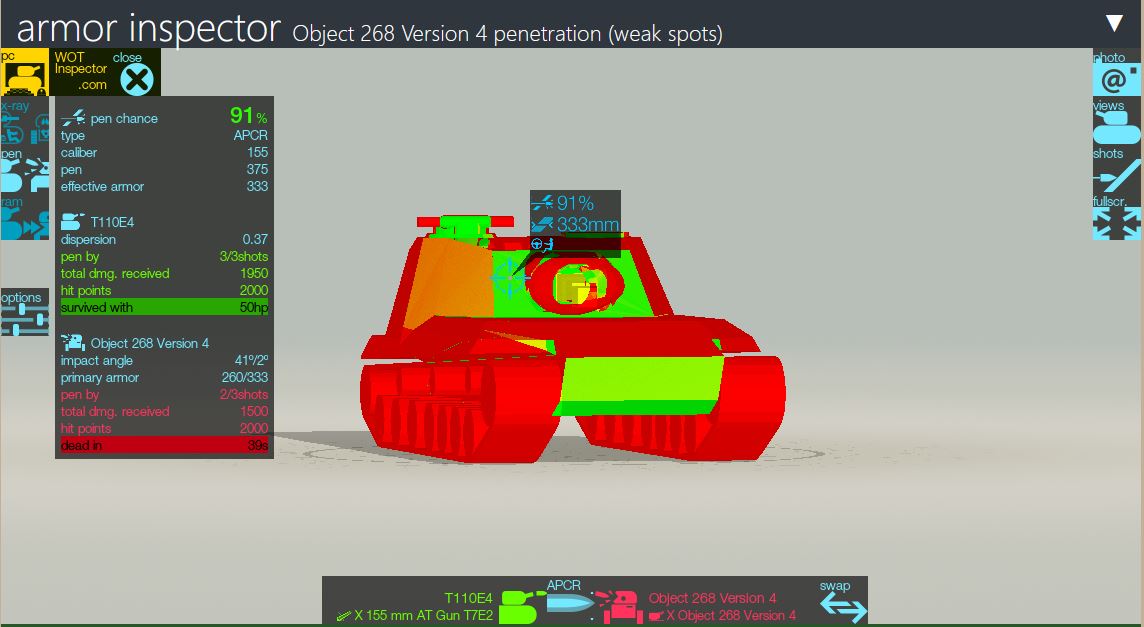Open the options sliders panel
Viewport: 1144px width, 627px height.
(x=24, y=312)
